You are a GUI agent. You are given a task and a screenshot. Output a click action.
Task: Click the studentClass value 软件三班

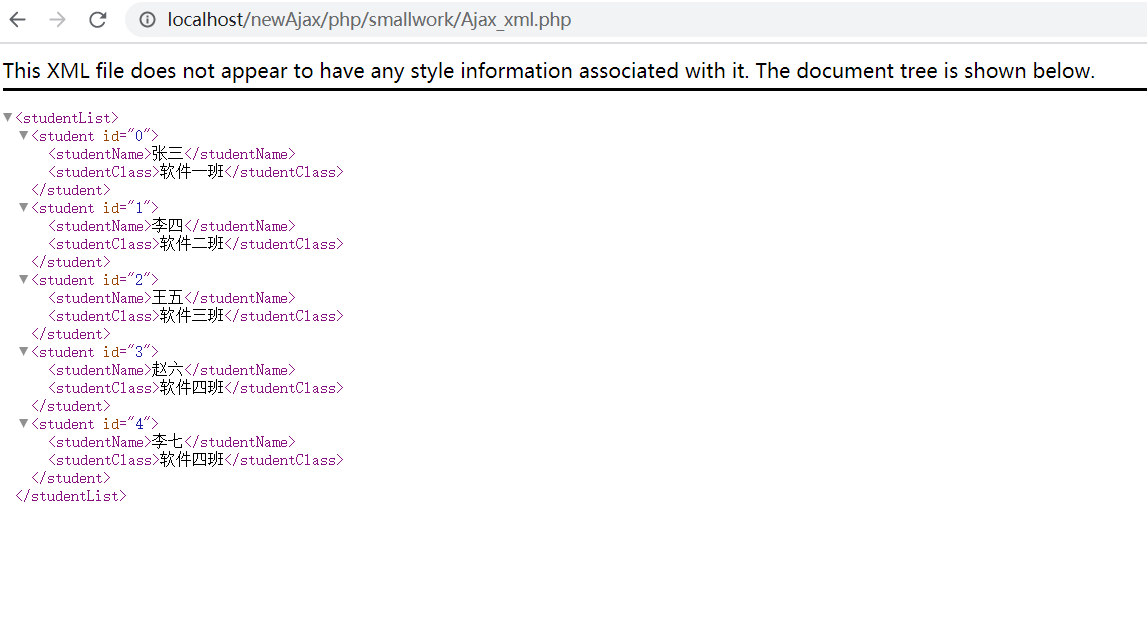pyautogui.click(x=192, y=316)
